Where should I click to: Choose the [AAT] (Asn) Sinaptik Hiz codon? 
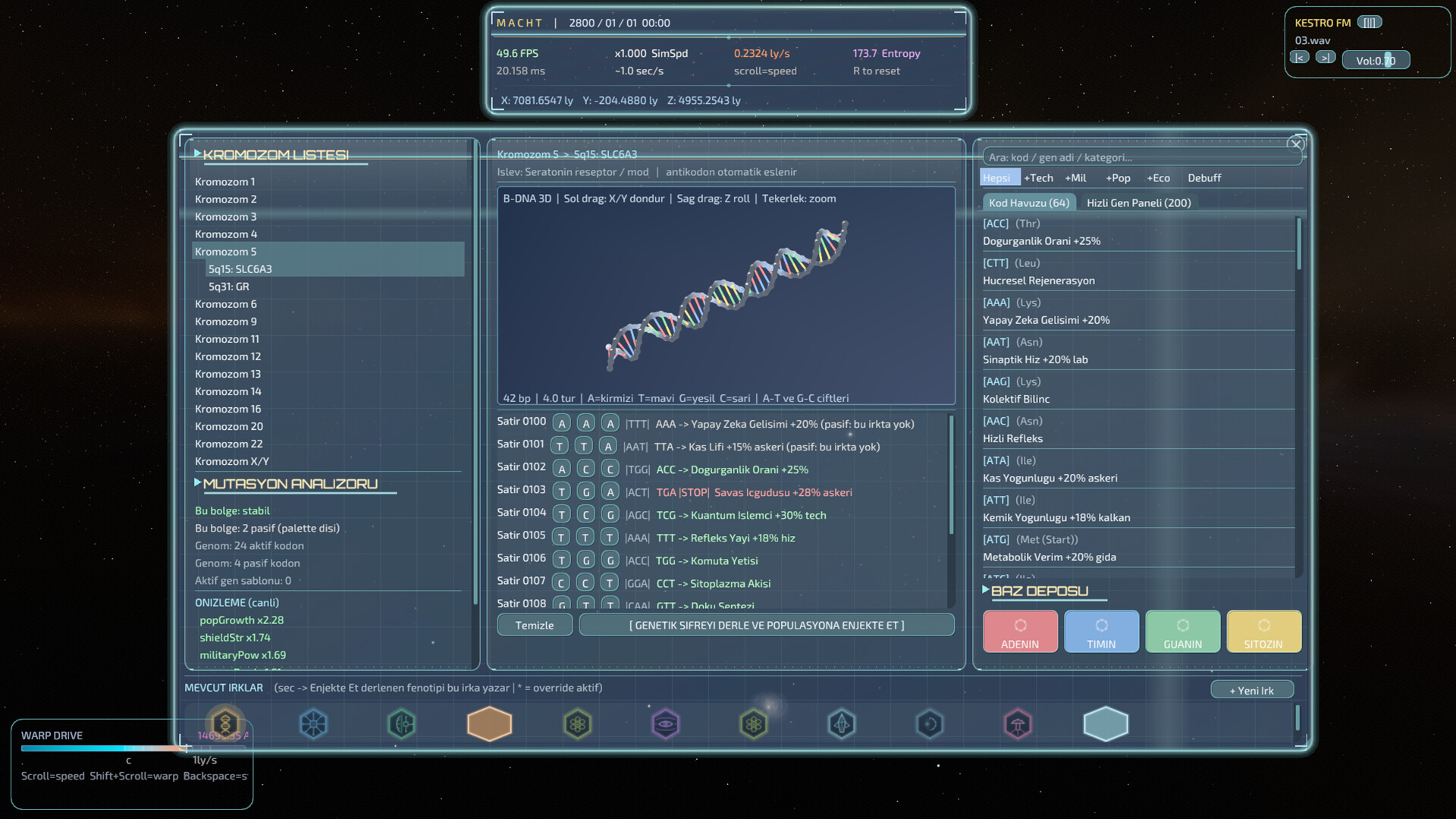point(1138,350)
